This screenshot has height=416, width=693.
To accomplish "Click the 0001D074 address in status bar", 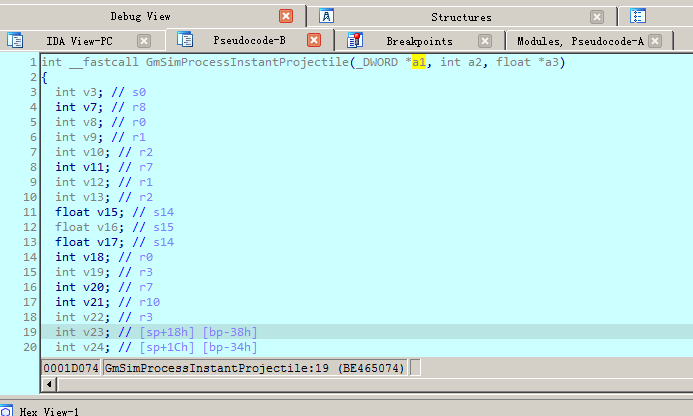I will [71, 368].
